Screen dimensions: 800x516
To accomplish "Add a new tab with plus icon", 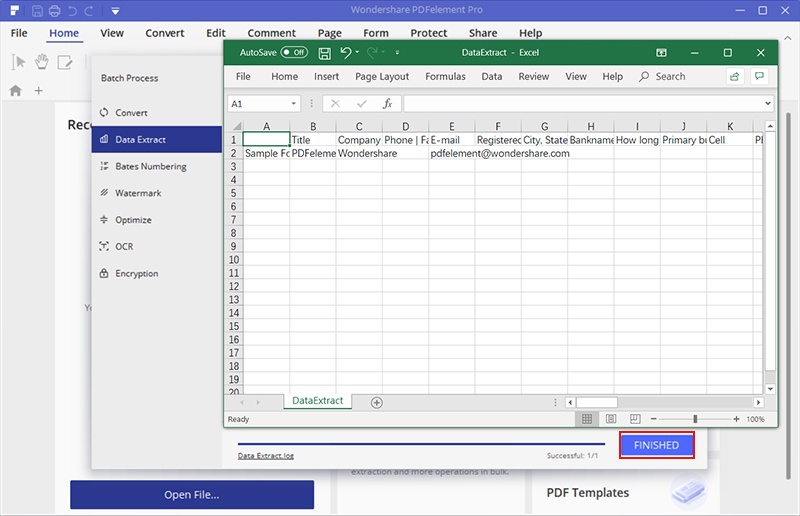I will point(38,91).
